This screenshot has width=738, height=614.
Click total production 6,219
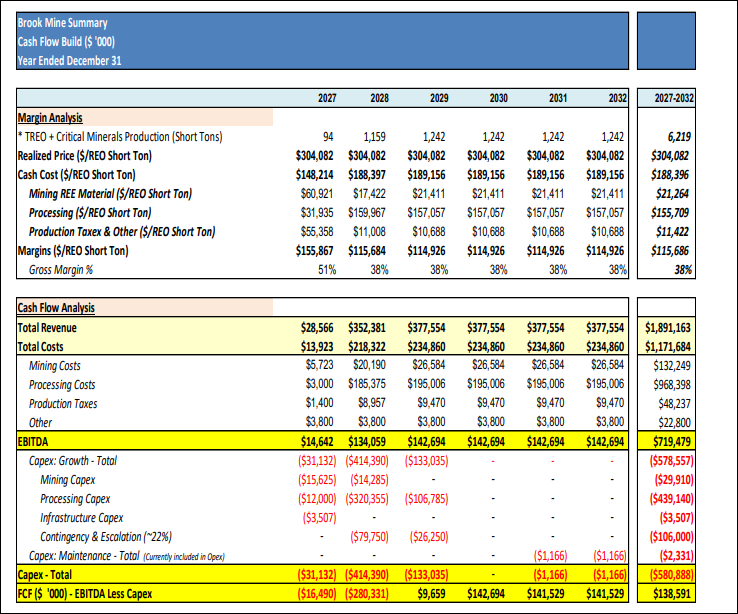pyautogui.click(x=679, y=137)
